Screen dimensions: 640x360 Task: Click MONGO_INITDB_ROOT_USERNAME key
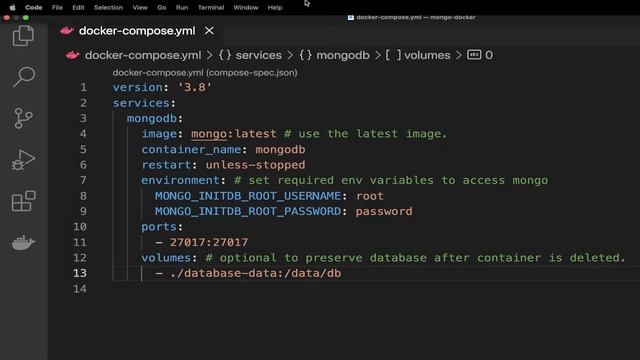248,196
